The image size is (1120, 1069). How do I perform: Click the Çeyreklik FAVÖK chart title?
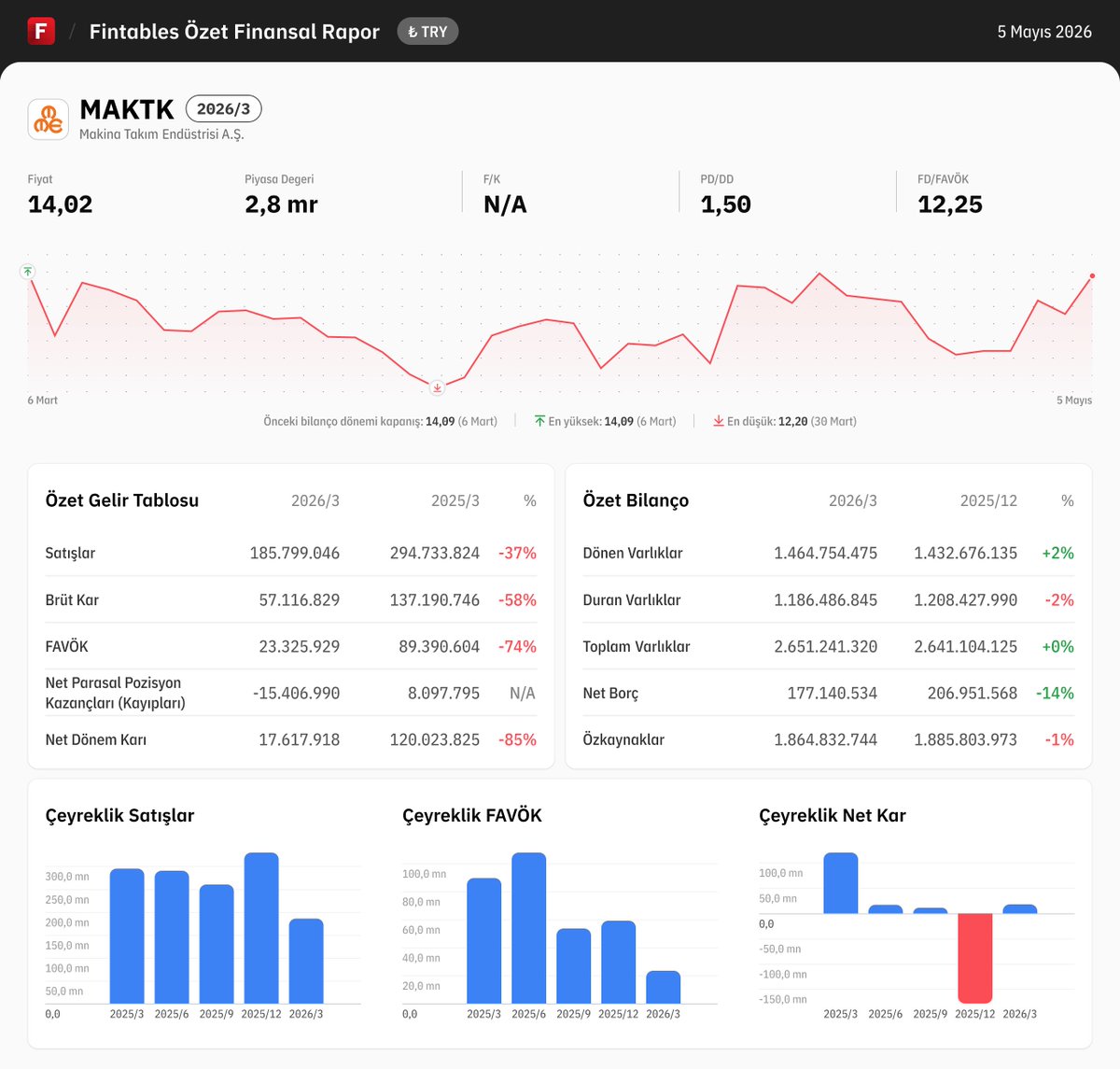(x=472, y=815)
